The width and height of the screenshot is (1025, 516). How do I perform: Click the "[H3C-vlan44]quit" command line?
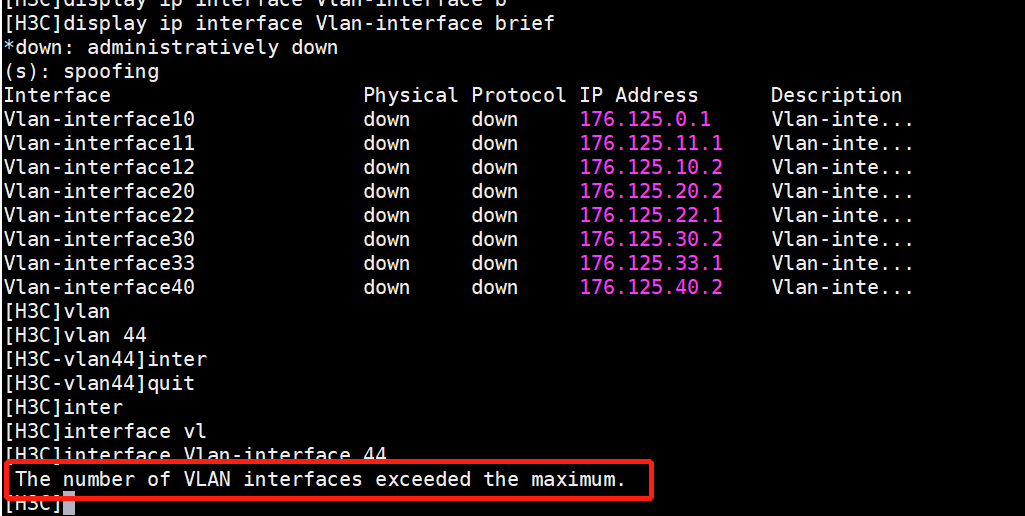coord(99,384)
